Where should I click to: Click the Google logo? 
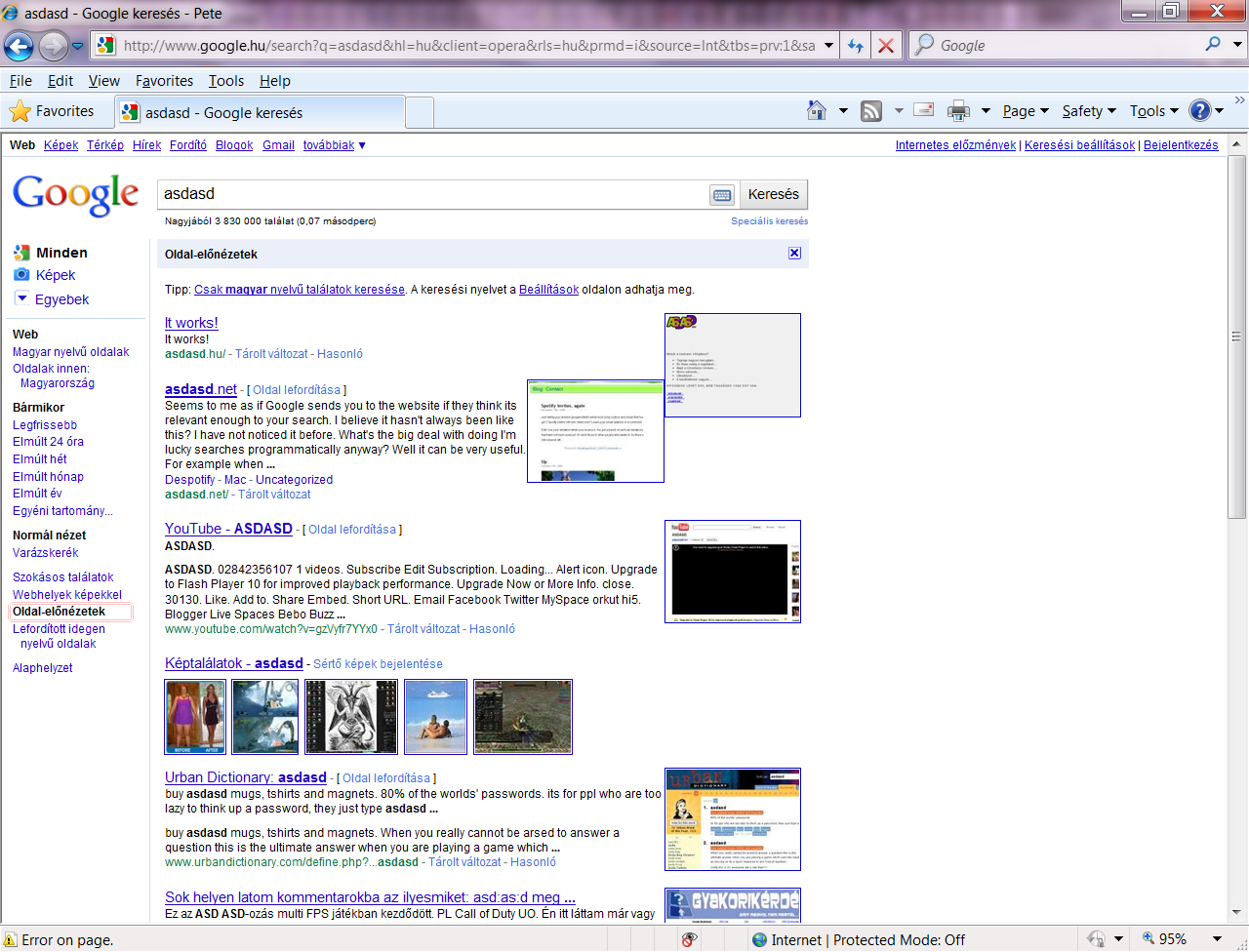click(x=75, y=194)
